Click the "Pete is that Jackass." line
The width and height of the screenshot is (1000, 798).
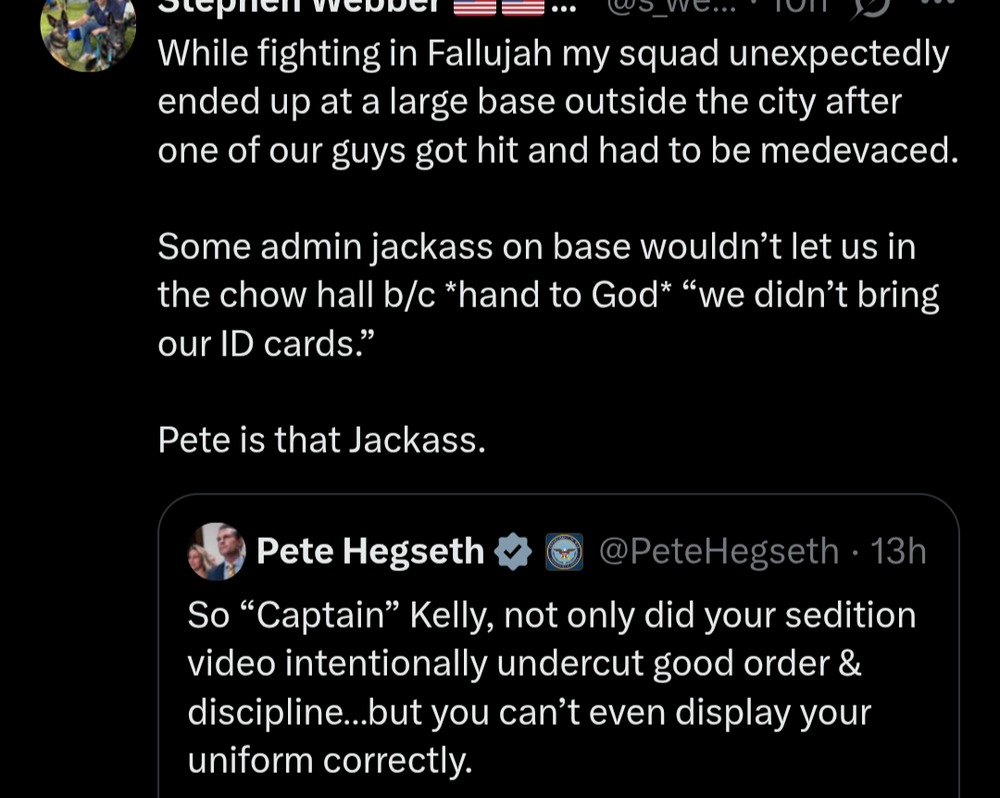pyautogui.click(x=321, y=439)
